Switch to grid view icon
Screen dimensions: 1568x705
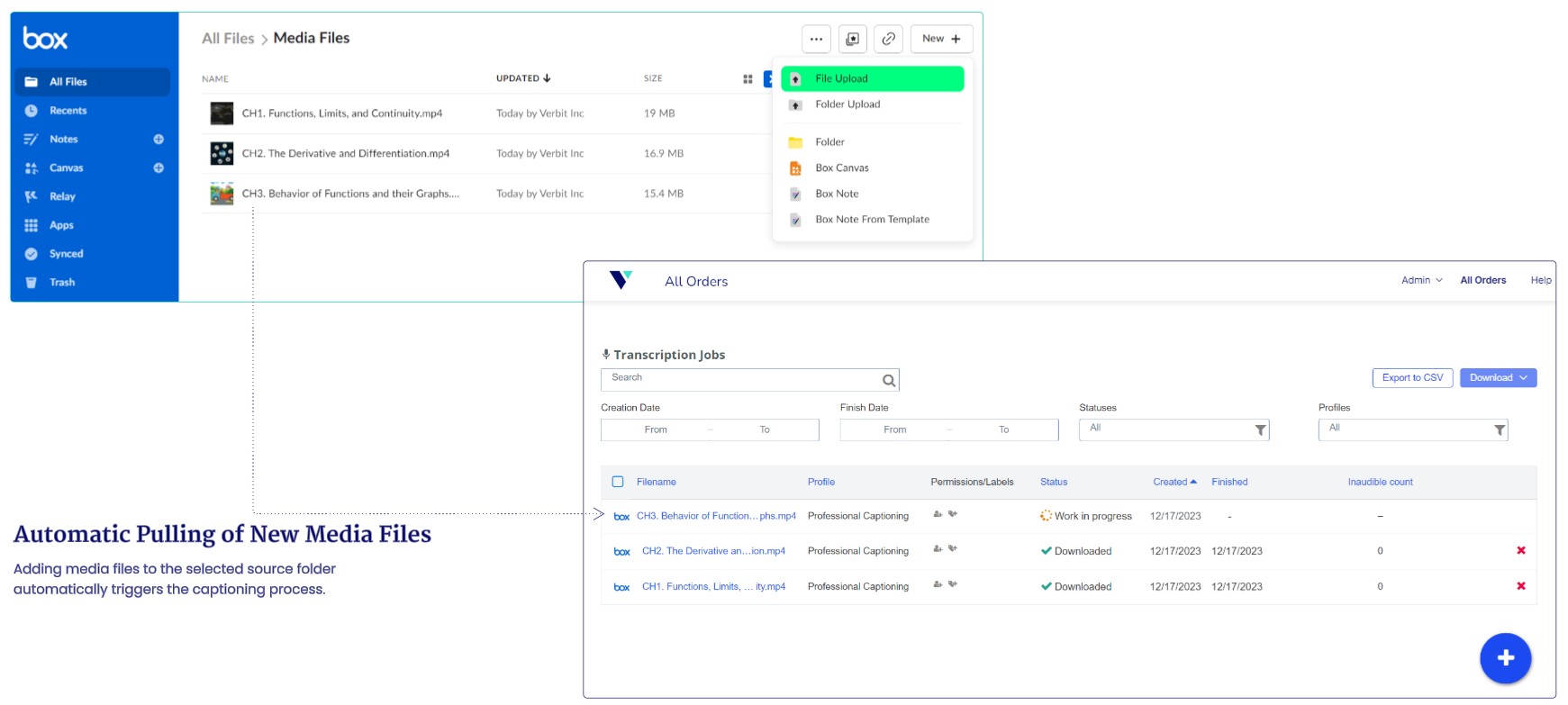[748, 79]
